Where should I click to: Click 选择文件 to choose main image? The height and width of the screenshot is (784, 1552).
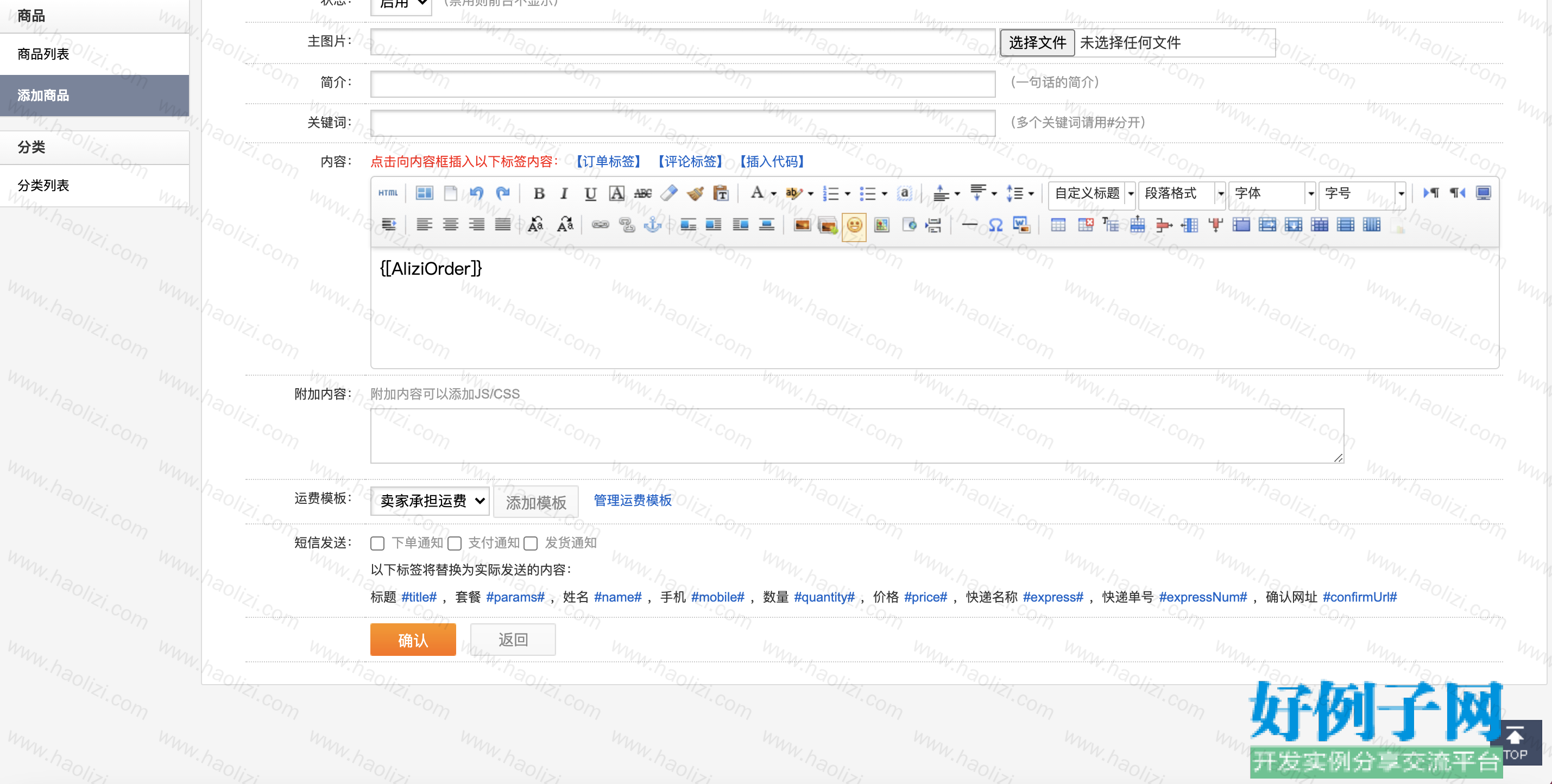coord(1037,43)
